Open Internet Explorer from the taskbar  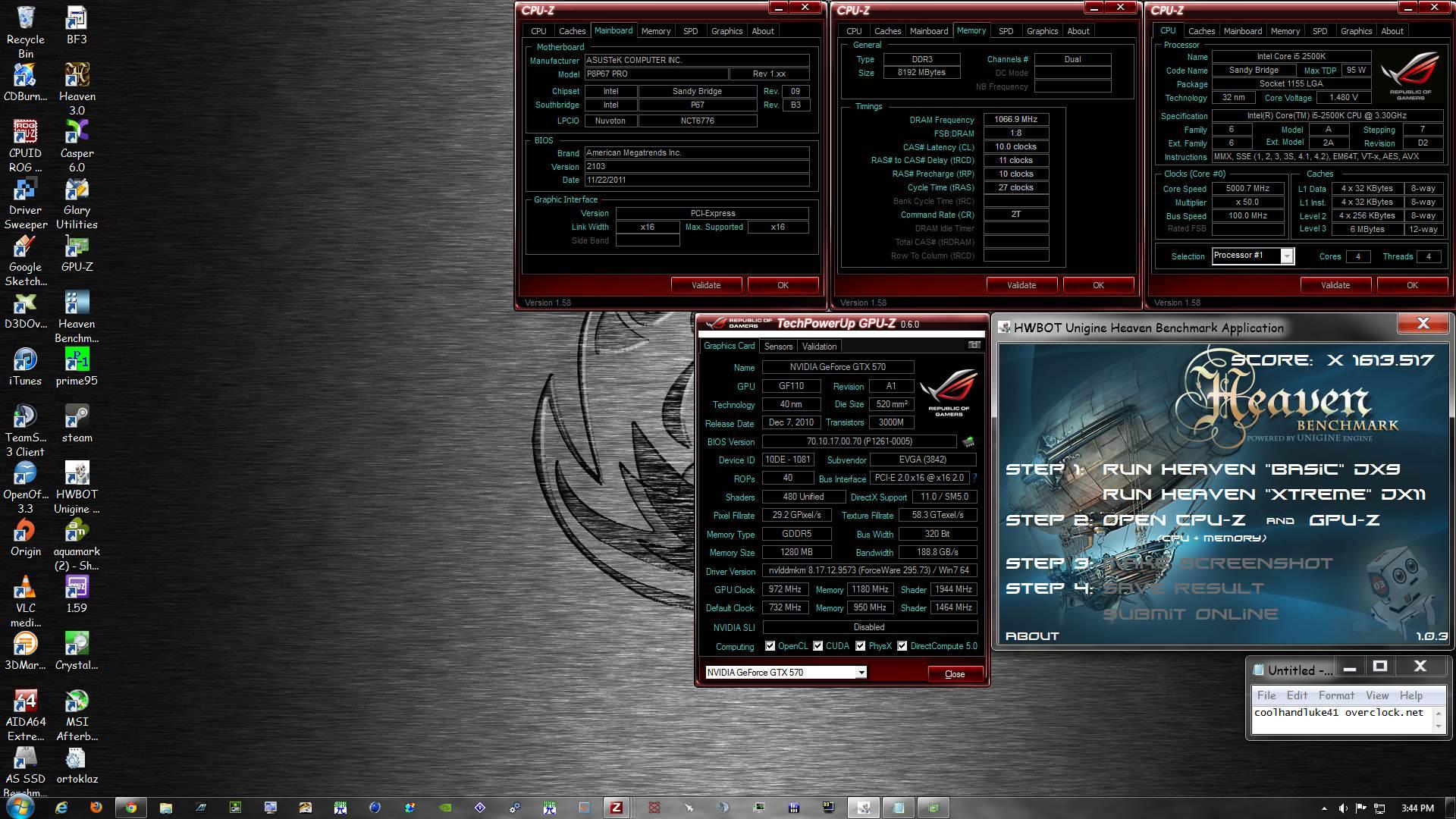[61, 808]
